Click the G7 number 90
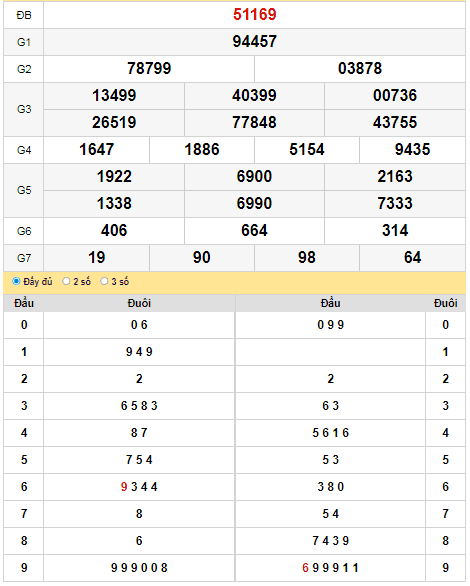470x586 pixels. point(202,257)
